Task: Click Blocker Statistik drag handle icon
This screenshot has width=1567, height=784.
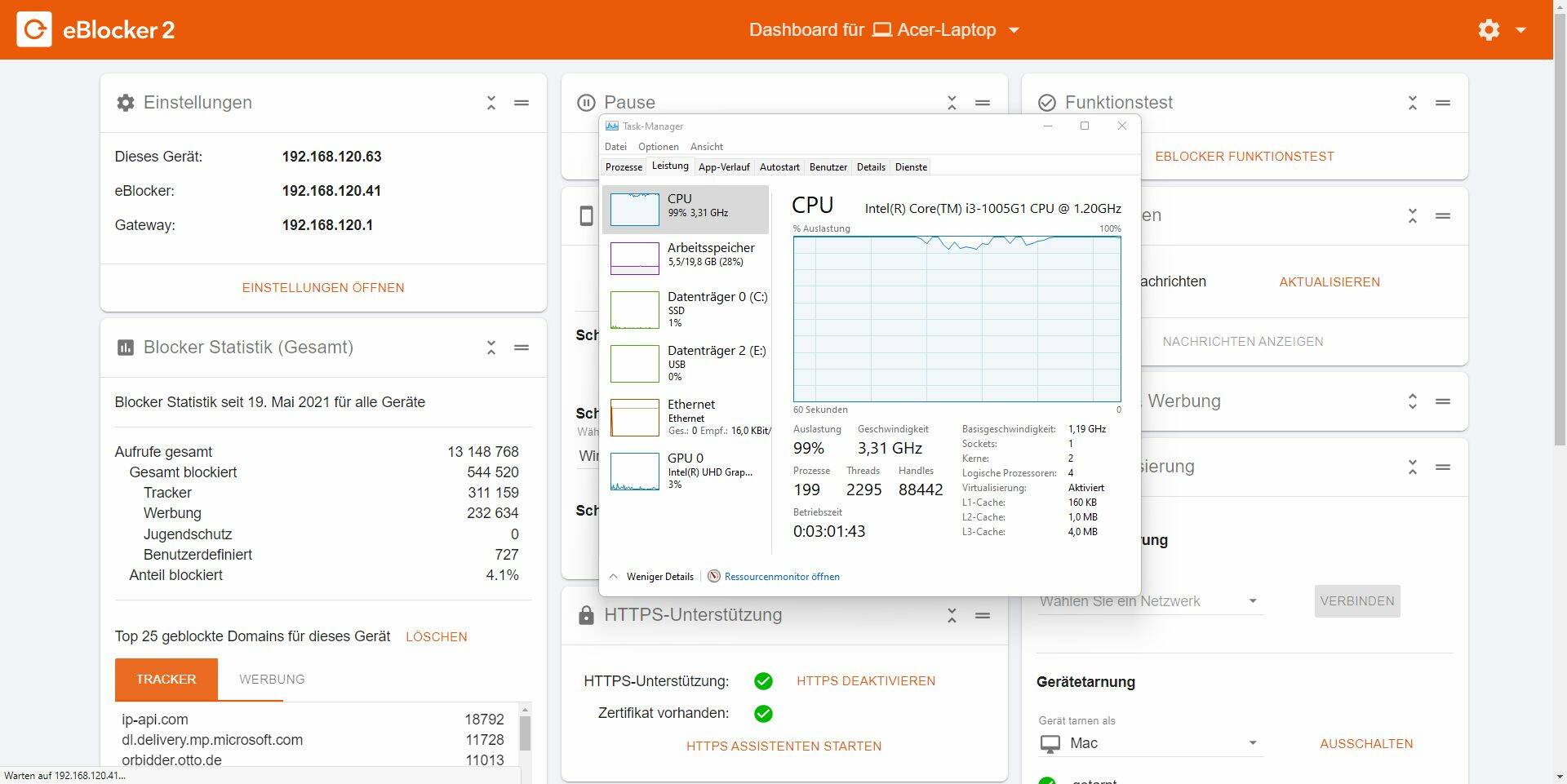Action: pyautogui.click(x=522, y=348)
